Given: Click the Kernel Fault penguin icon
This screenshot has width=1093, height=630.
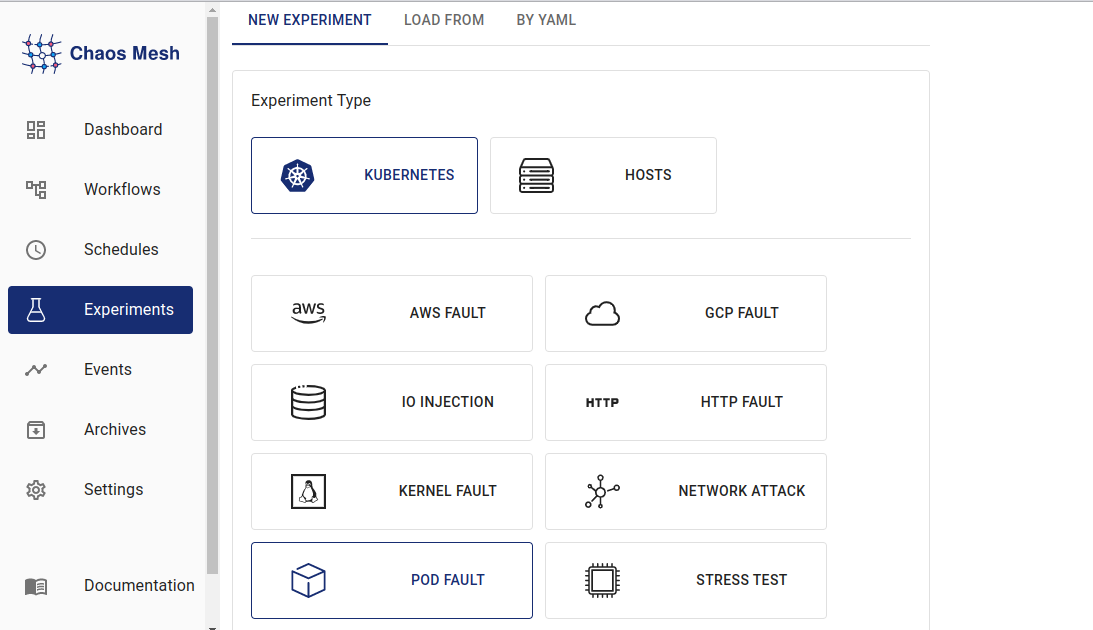Looking at the screenshot, I should (x=308, y=491).
